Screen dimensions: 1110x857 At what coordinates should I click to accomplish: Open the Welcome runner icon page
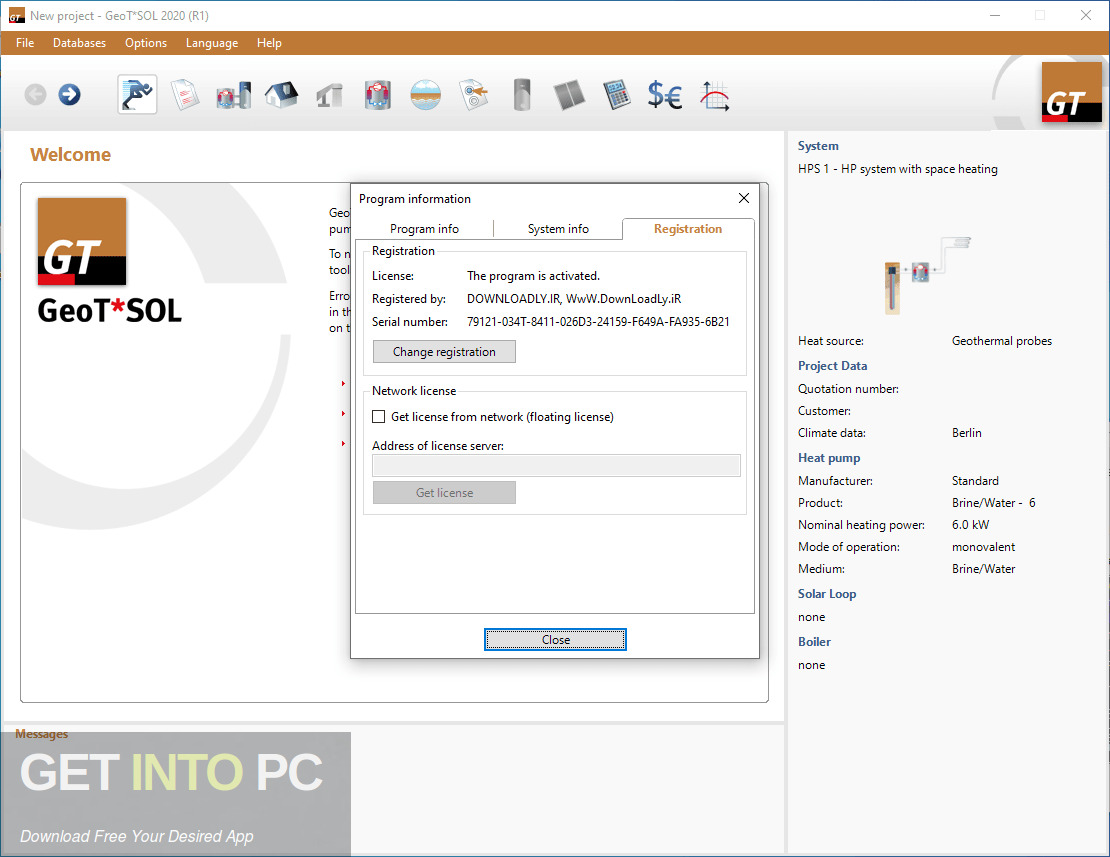(137, 94)
